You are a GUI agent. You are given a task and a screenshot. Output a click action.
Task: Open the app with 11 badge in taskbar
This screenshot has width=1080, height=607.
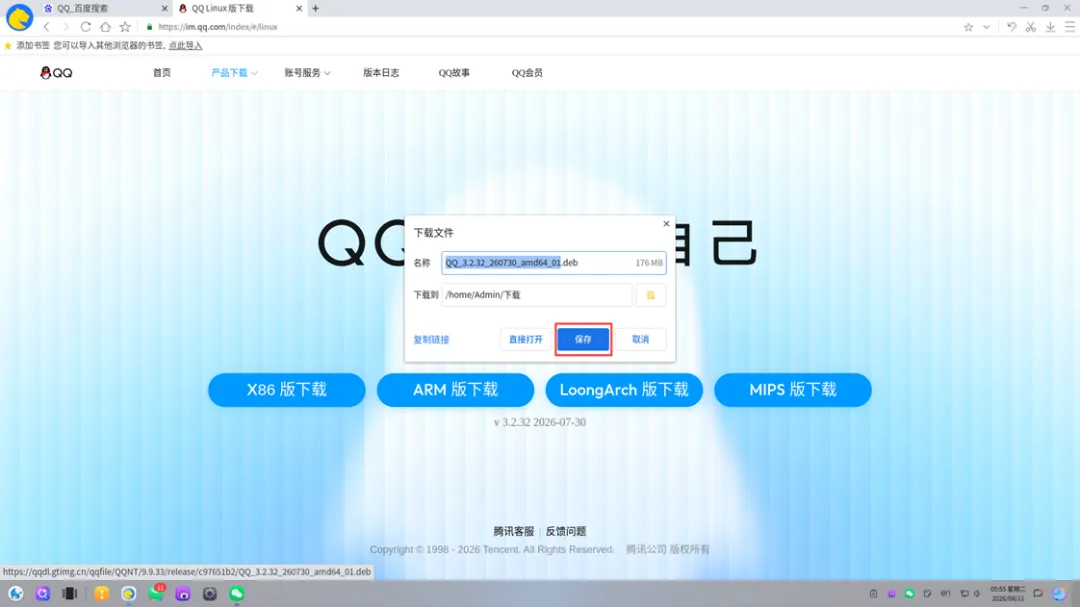tap(156, 593)
